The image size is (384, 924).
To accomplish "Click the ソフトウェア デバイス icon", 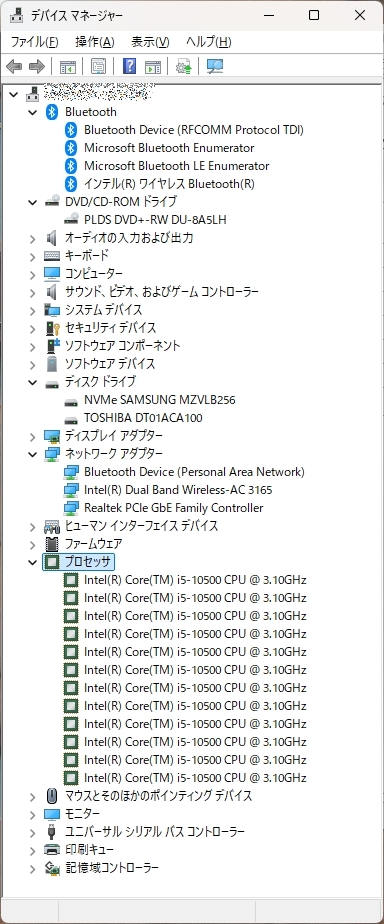I will coord(52,364).
